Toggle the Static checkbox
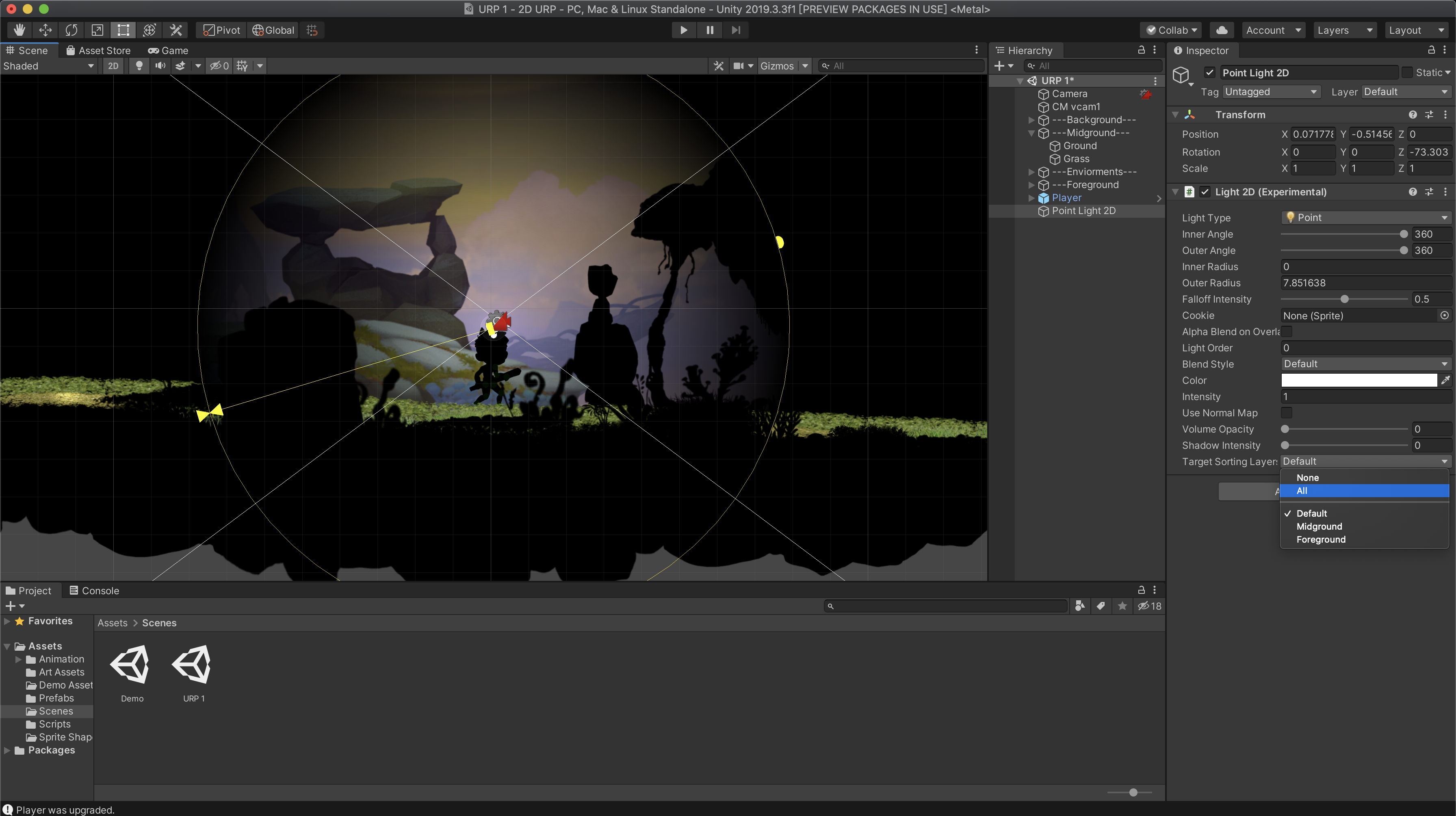The height and width of the screenshot is (816, 1456). [x=1407, y=72]
